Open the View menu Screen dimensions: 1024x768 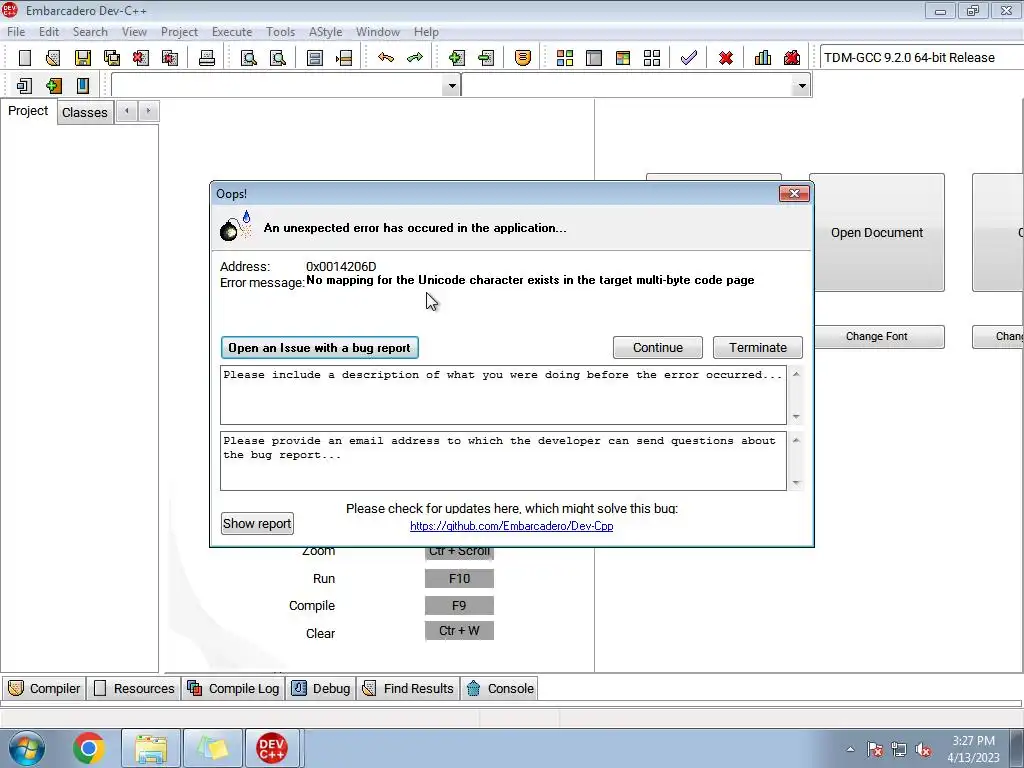134,31
